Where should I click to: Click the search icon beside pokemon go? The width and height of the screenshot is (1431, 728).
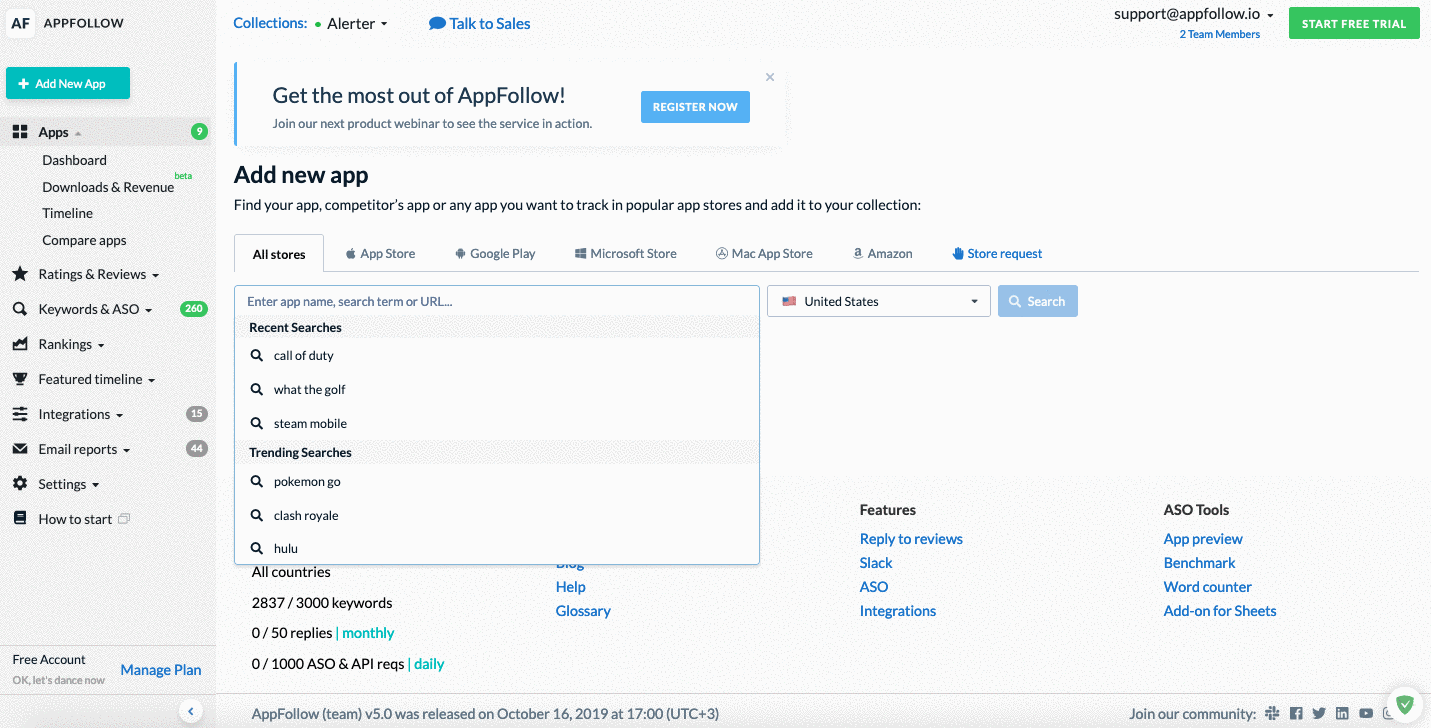[257, 481]
